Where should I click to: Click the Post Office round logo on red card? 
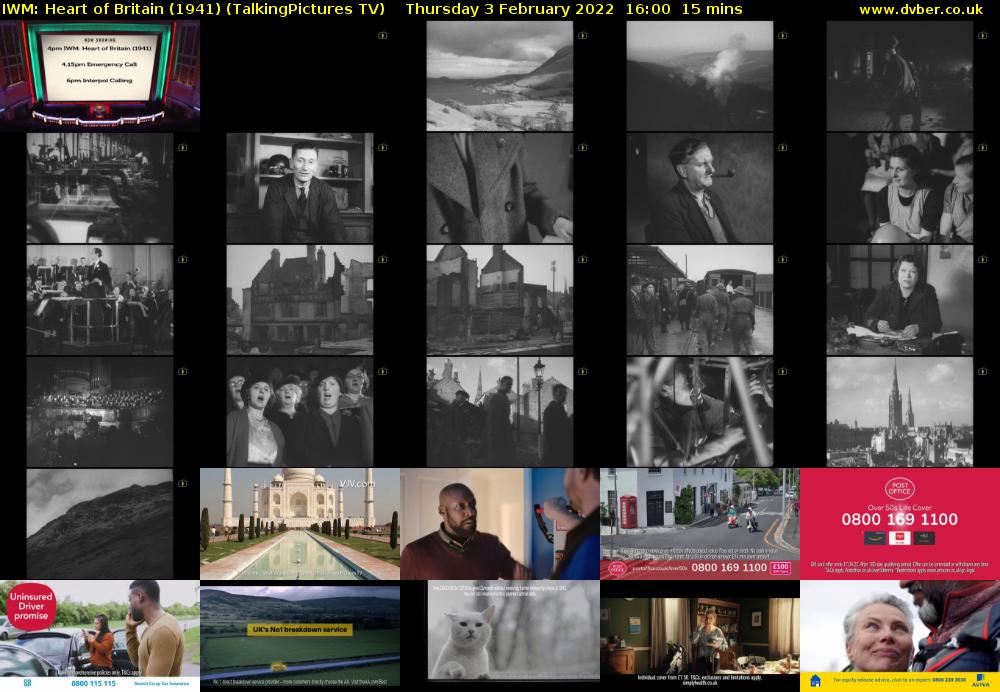click(900, 489)
